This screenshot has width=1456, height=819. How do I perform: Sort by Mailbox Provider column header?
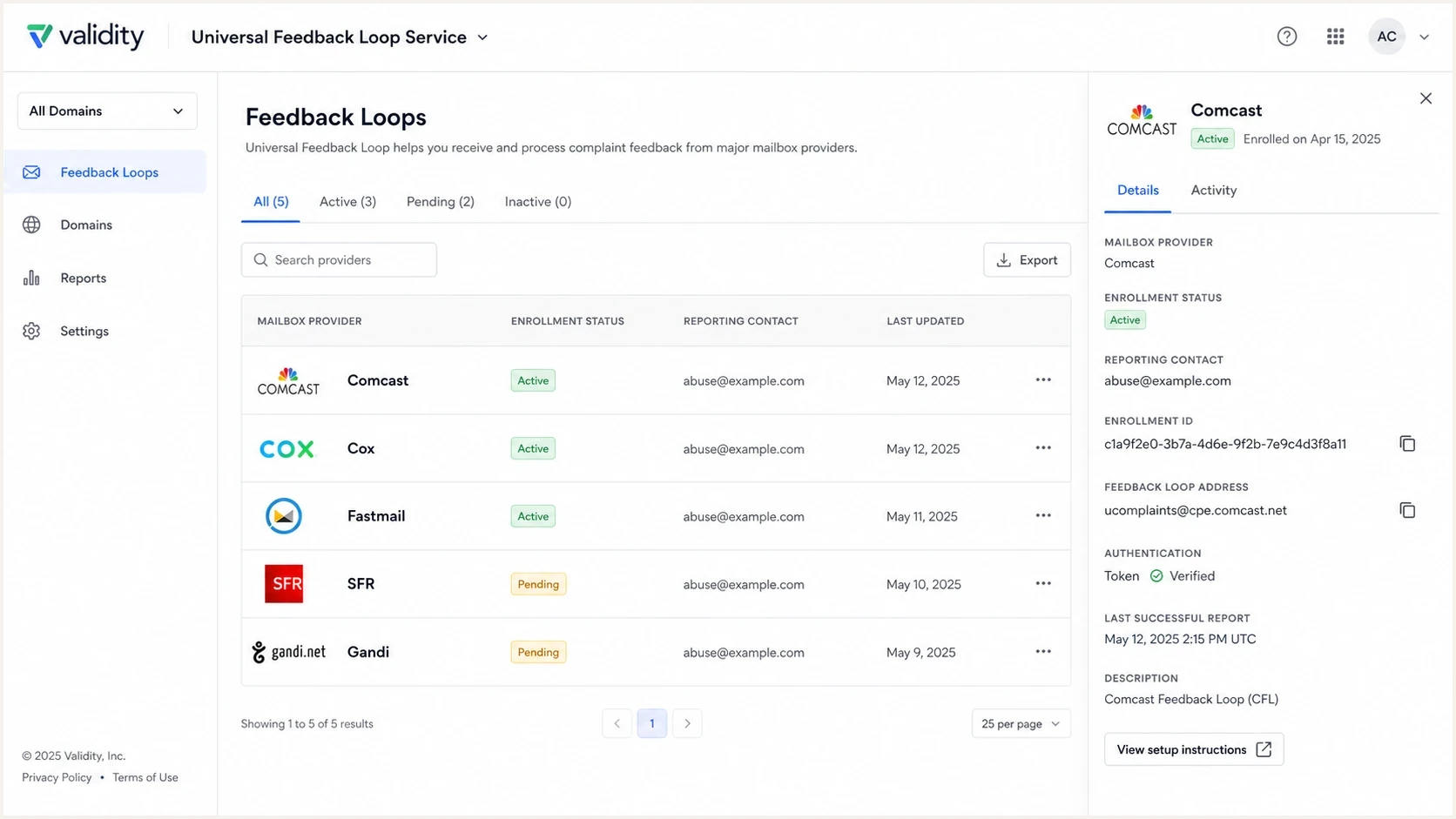tap(309, 321)
